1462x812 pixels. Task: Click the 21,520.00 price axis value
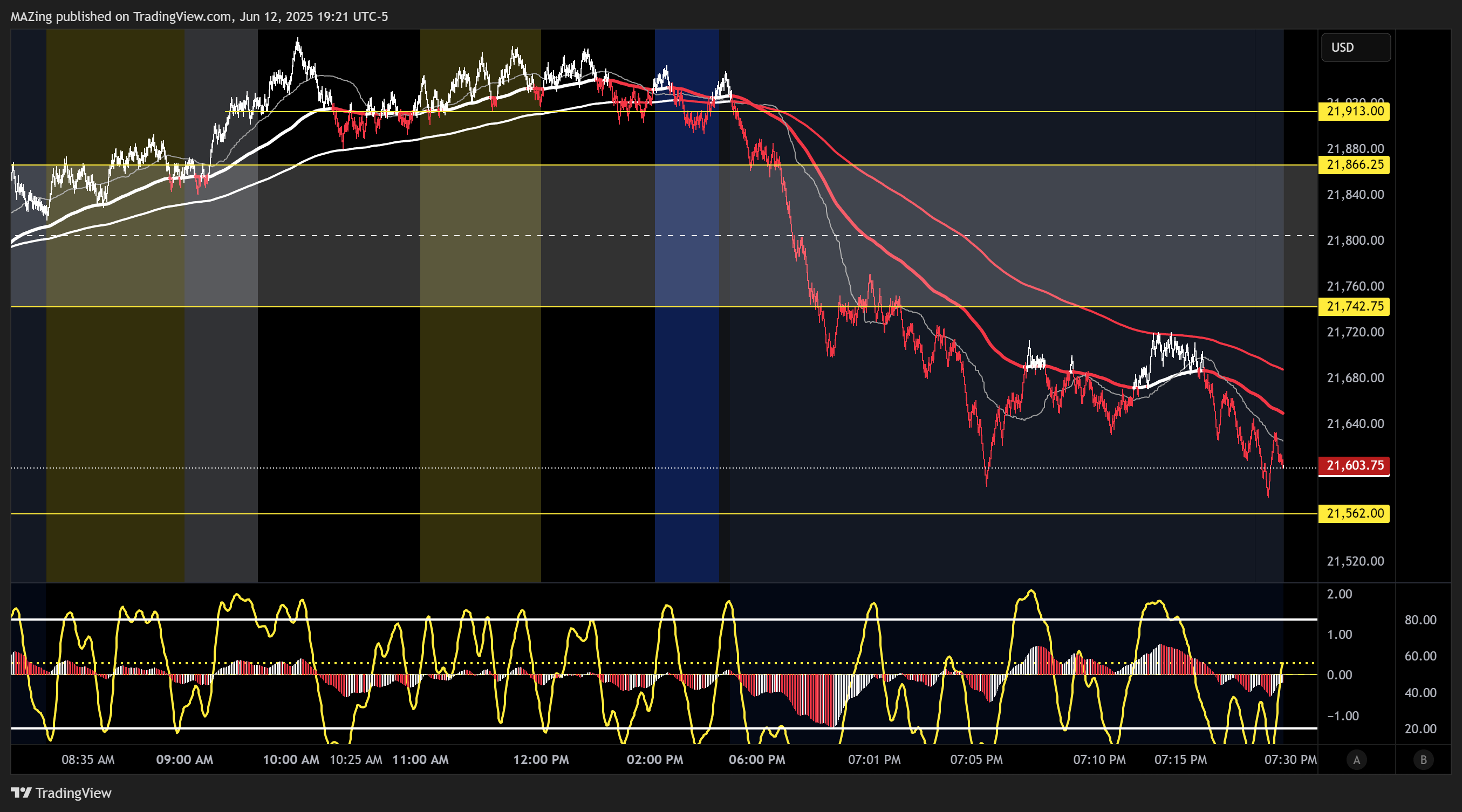[1355, 561]
